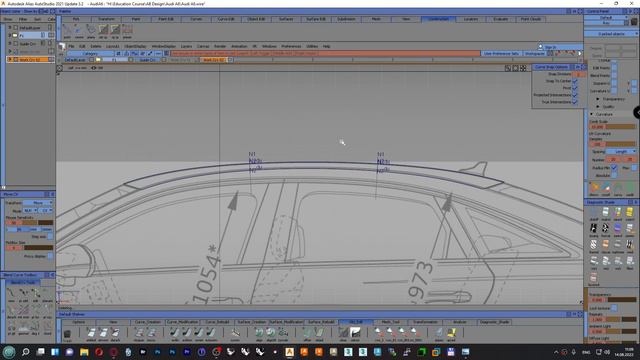Select the vector construction tool icon
The image size is (640, 360).
click(x=79, y=30)
